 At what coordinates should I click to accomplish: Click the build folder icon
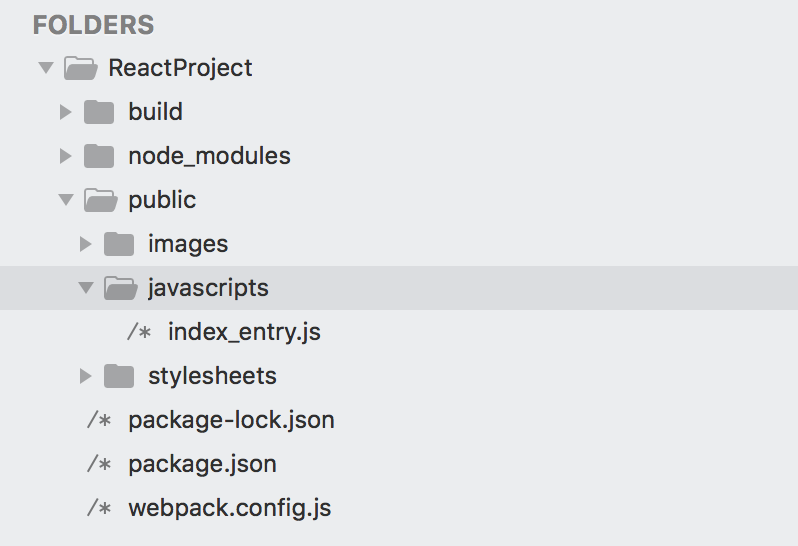point(99,112)
